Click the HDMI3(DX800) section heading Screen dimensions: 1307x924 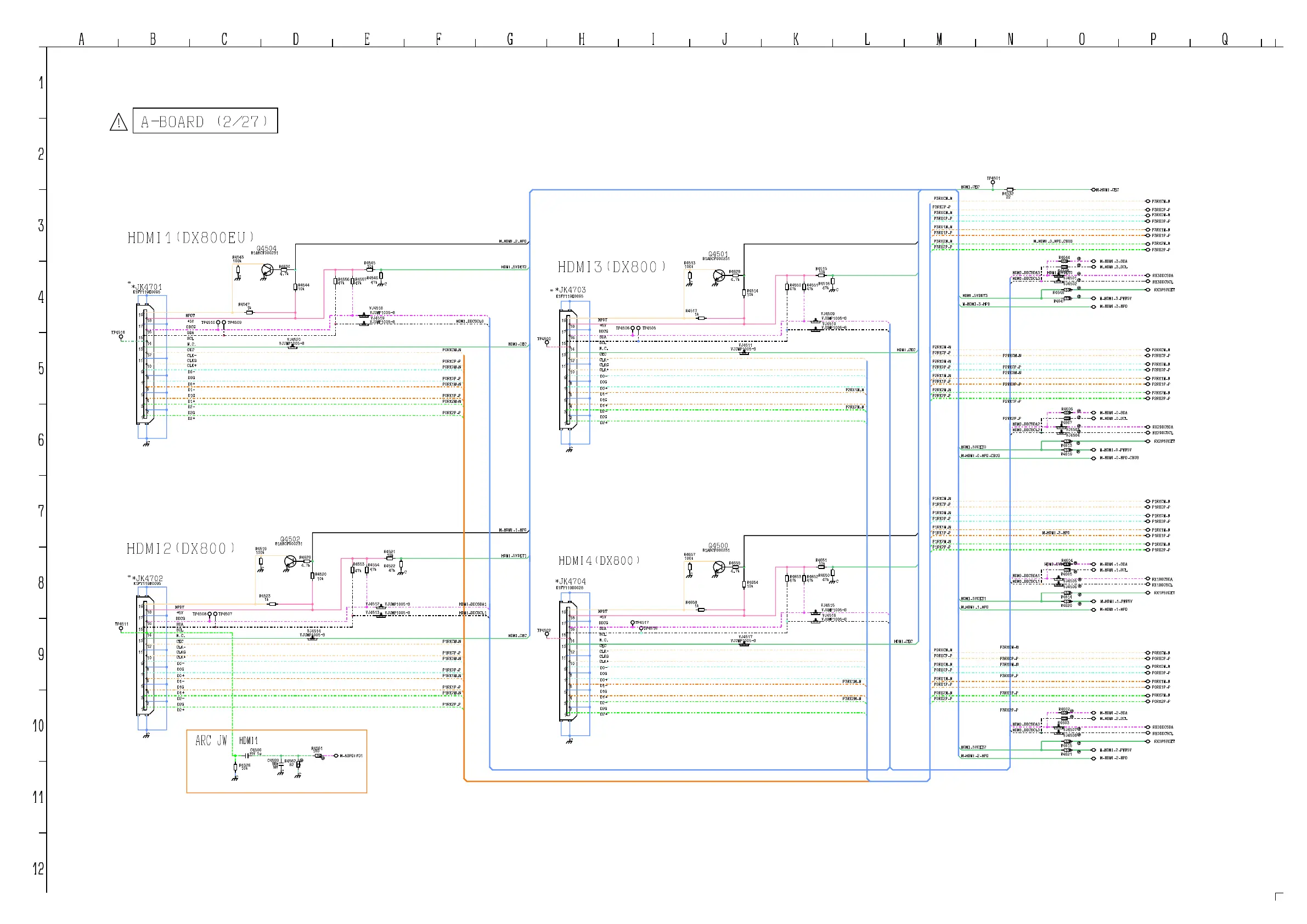click(611, 267)
